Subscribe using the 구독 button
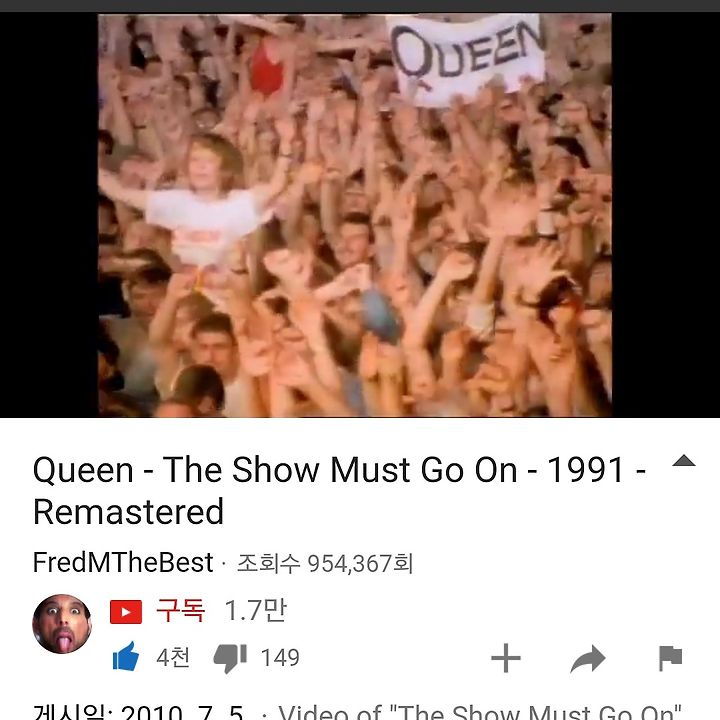Viewport: 720px width, 720px height. 180,610
